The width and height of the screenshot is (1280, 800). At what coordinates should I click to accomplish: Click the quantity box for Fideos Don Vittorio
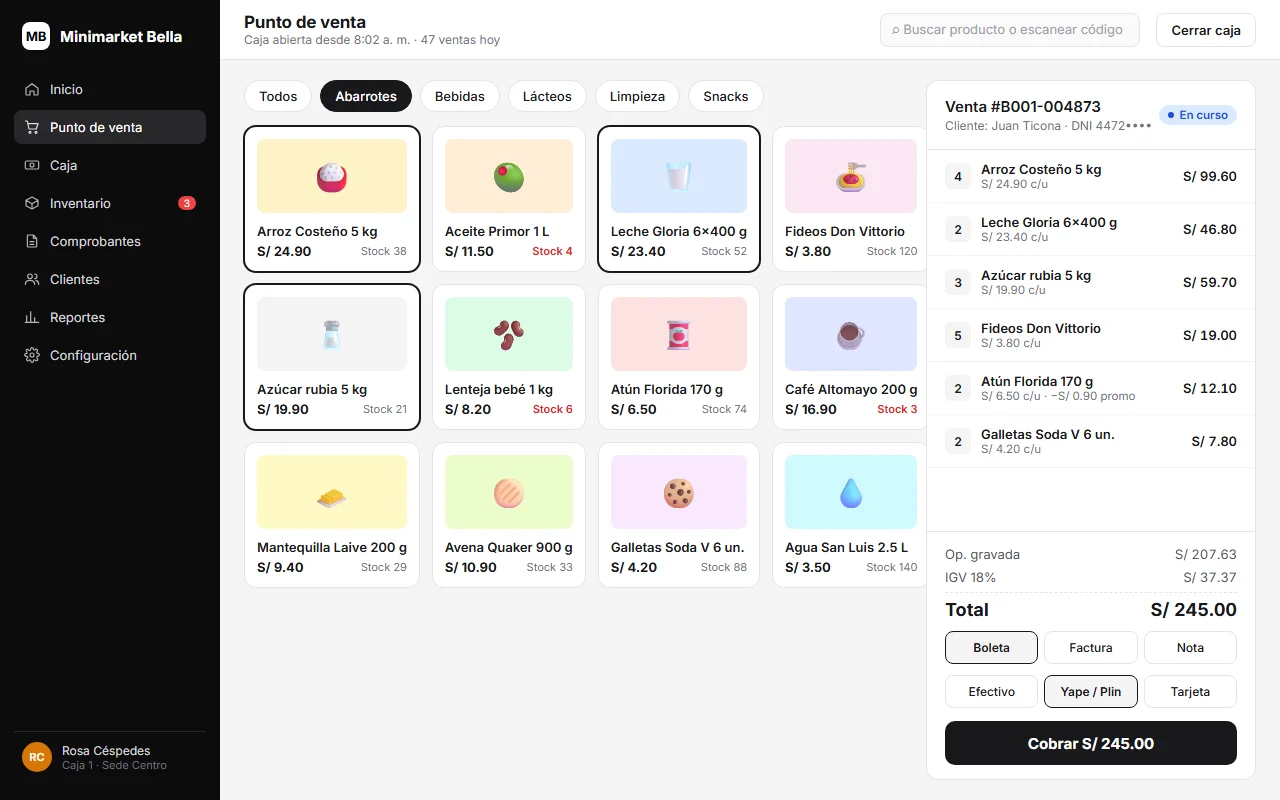958,335
